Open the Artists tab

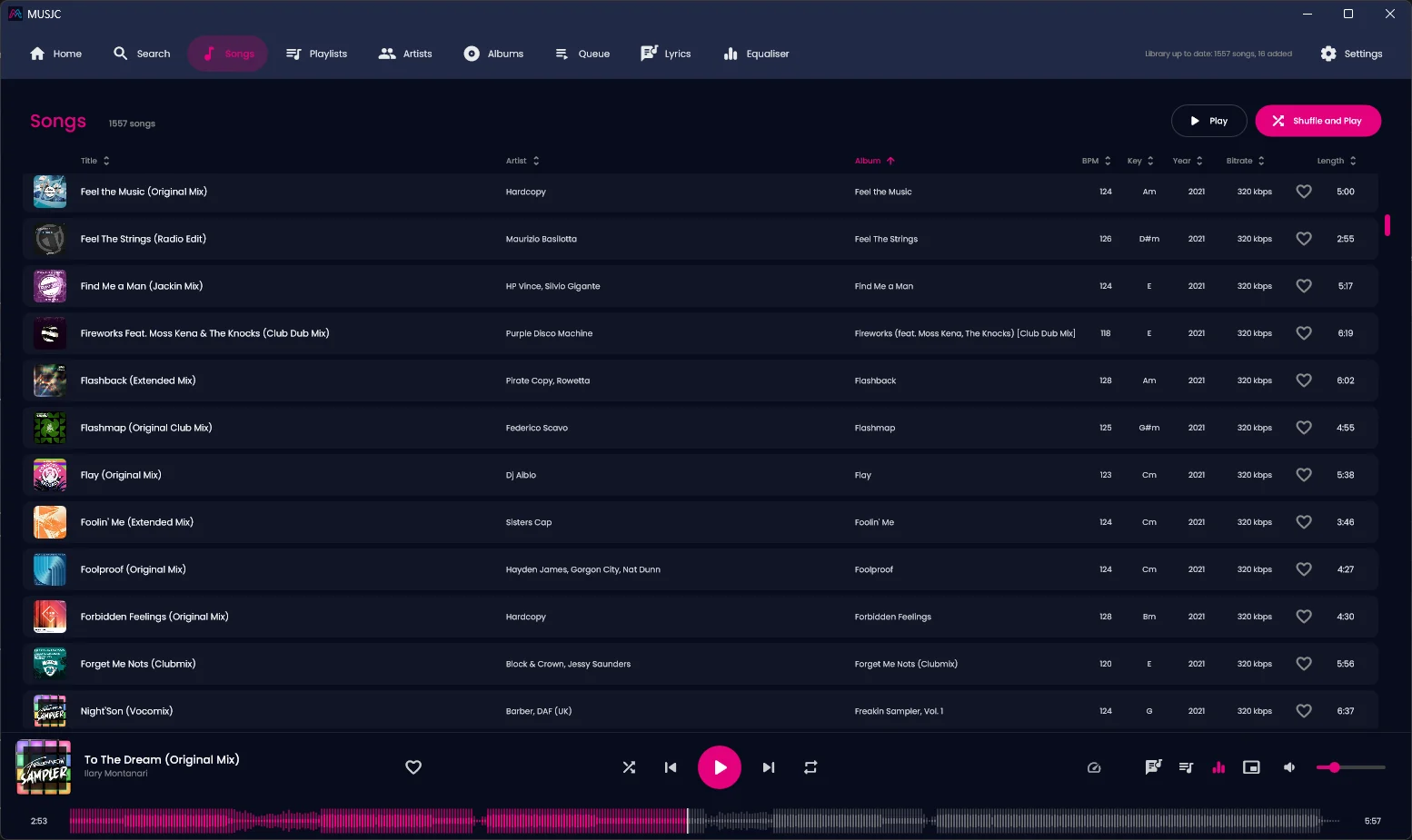(x=405, y=54)
